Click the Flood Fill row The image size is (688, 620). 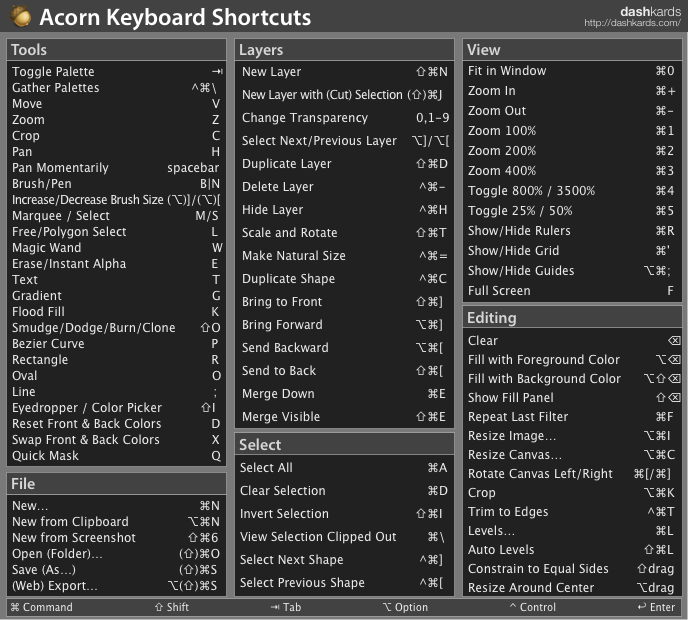[x=117, y=312]
